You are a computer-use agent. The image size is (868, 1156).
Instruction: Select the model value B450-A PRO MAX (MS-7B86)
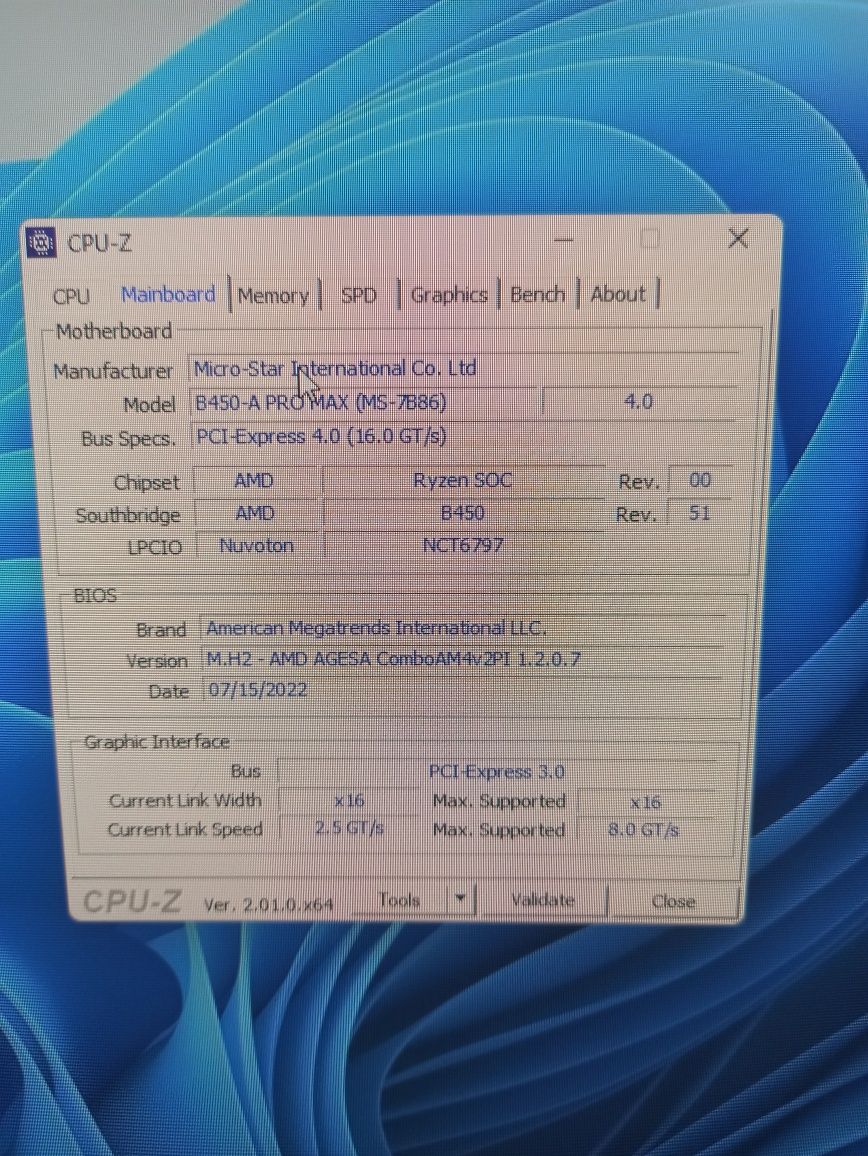362,403
